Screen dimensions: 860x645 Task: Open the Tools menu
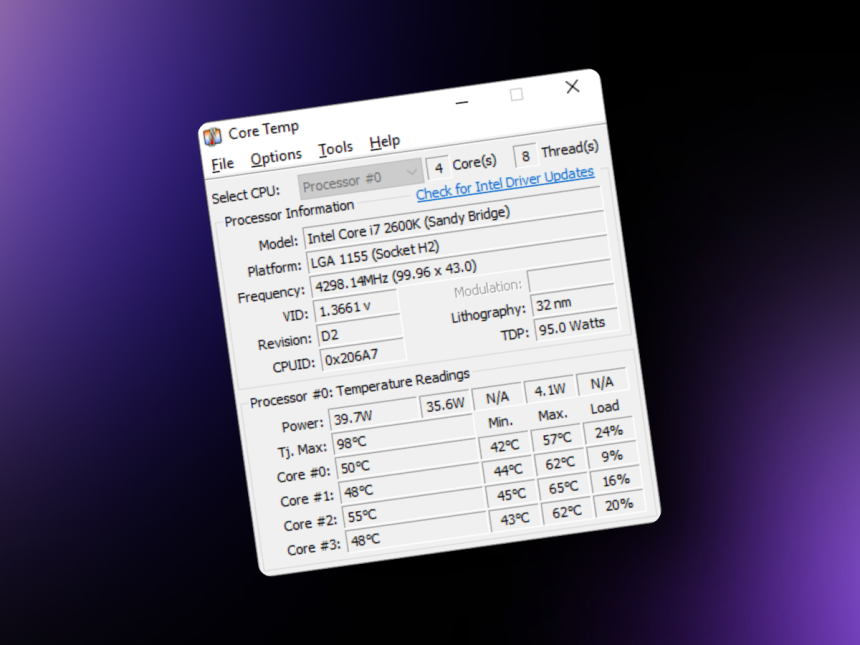[x=336, y=147]
